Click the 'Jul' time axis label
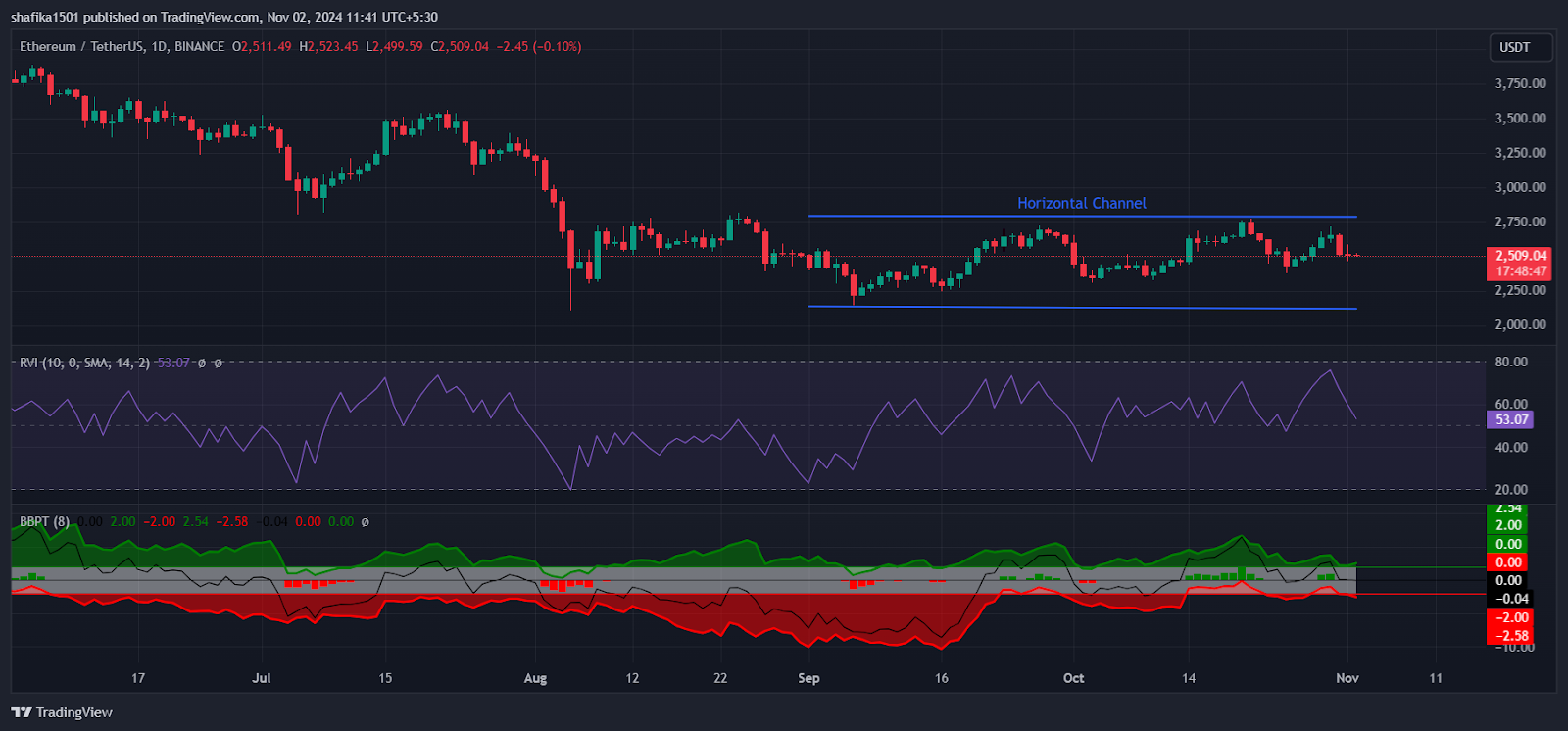The width and height of the screenshot is (1568, 731). 261,678
